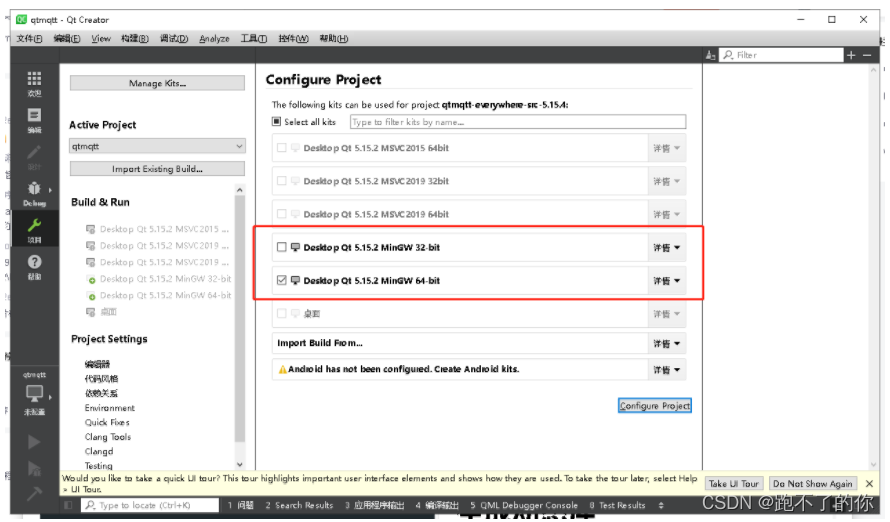Open the qtmqtt kit selector monitor icon

(34, 393)
